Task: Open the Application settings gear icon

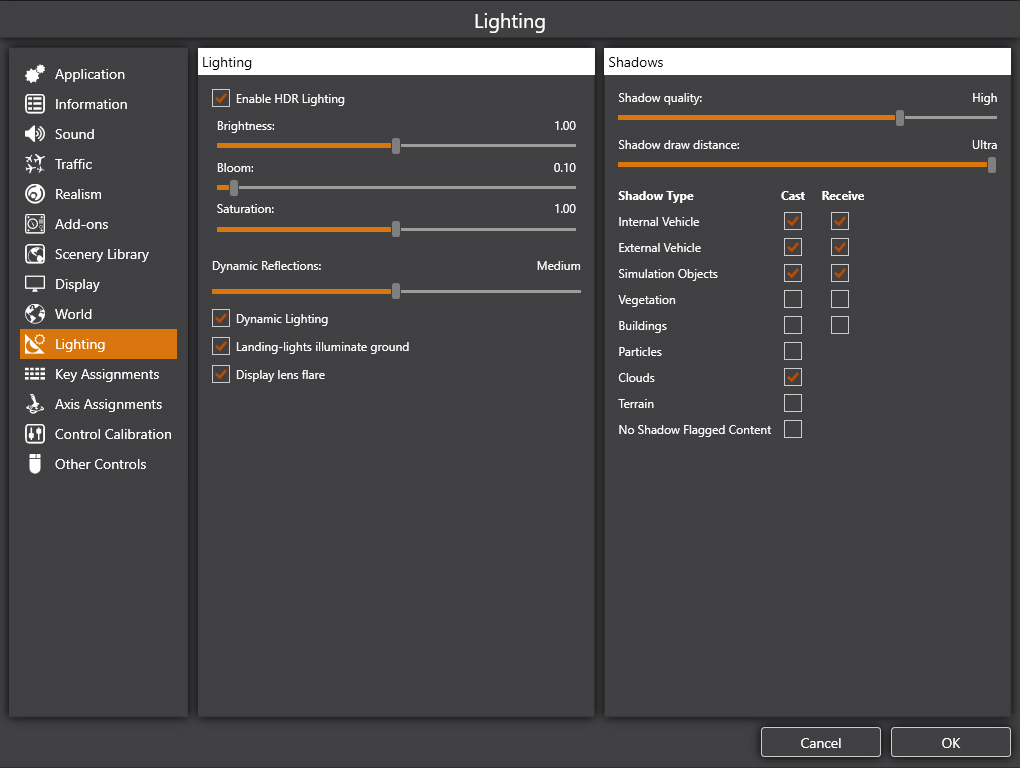Action: coord(35,74)
